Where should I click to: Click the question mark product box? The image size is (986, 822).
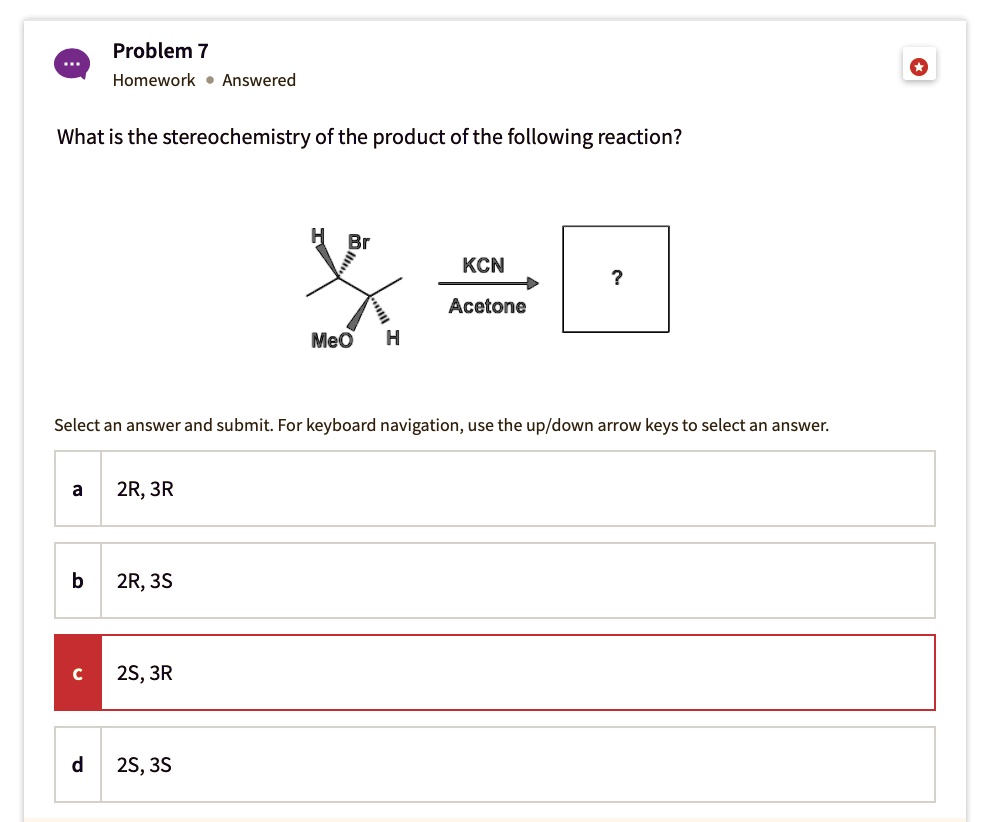pos(616,279)
